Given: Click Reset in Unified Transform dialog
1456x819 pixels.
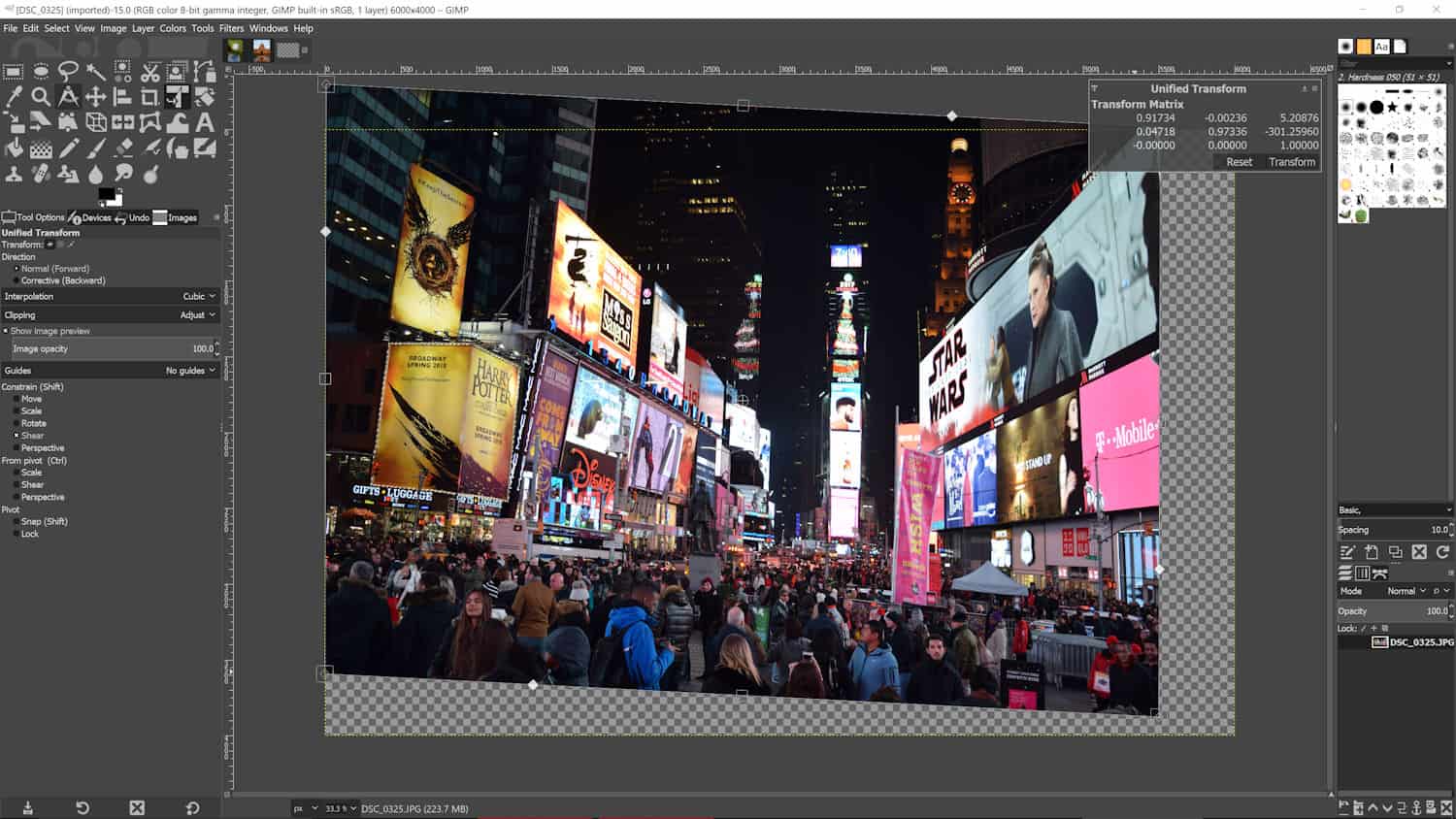Looking at the screenshot, I should tap(1239, 162).
